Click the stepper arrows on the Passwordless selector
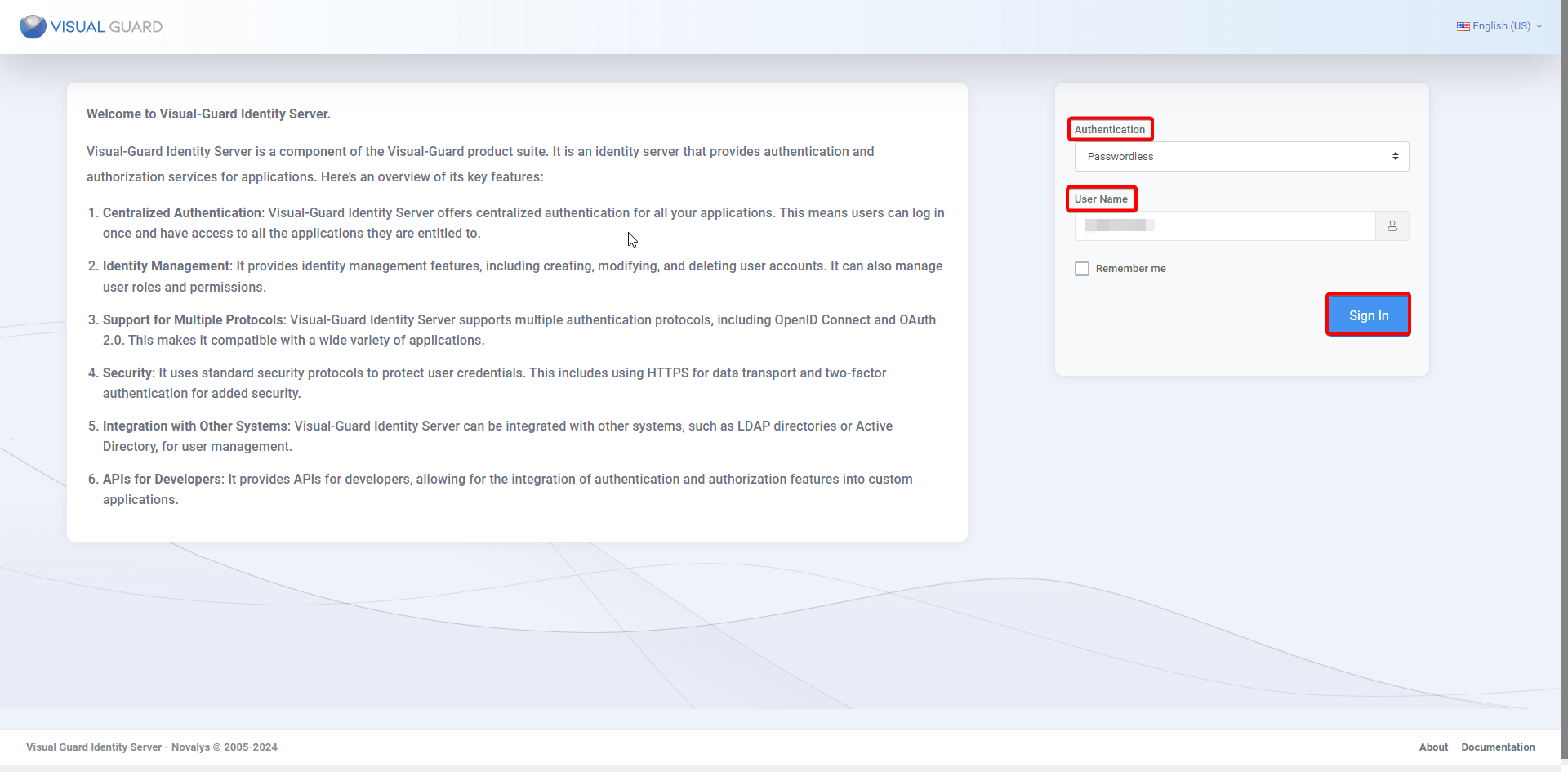Image resolution: width=1568 pixels, height=772 pixels. pos(1396,156)
